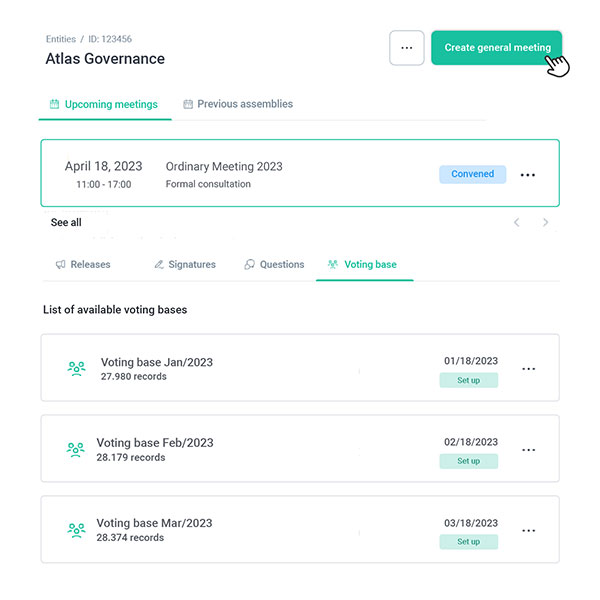Viewport: 600px width, 600px height.
Task: Click the Convened status badge
Action: tap(472, 174)
